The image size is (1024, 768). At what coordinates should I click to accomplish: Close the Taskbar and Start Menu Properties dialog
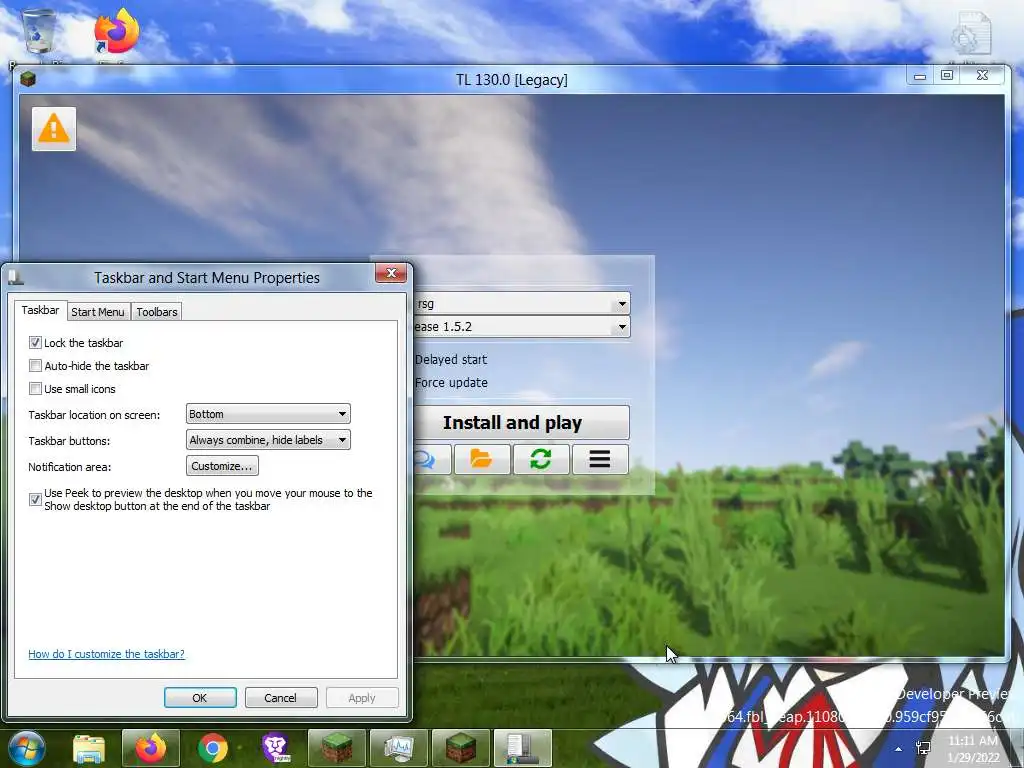pyautogui.click(x=391, y=273)
